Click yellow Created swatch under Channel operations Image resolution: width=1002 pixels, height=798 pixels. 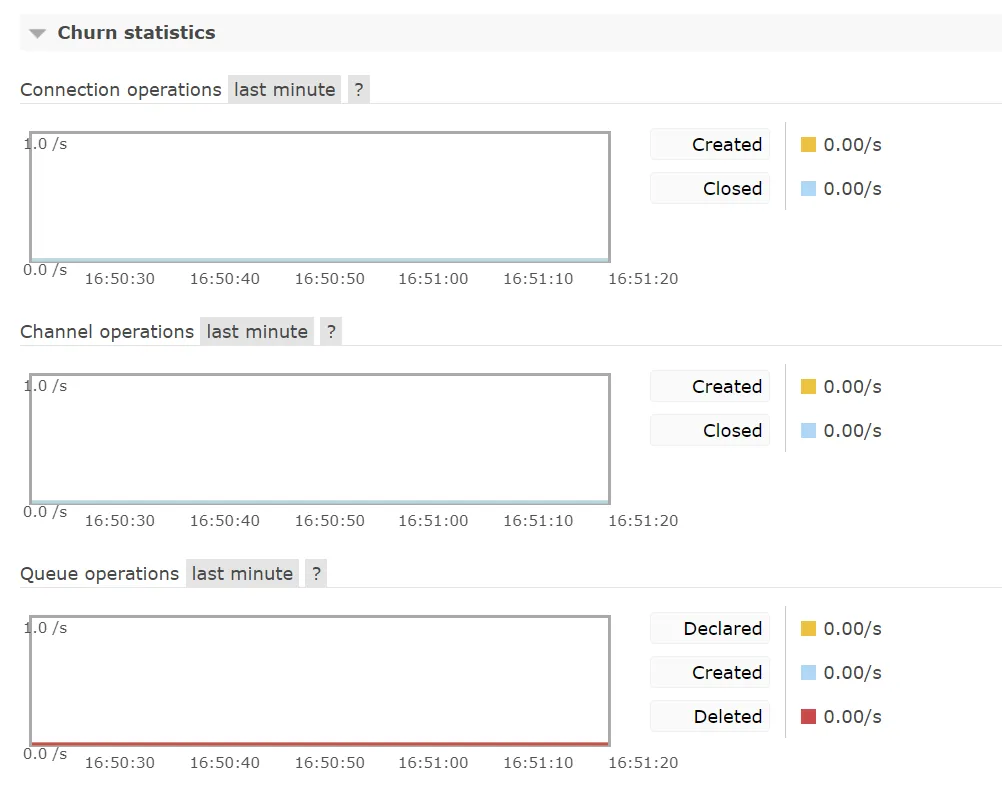(x=808, y=387)
